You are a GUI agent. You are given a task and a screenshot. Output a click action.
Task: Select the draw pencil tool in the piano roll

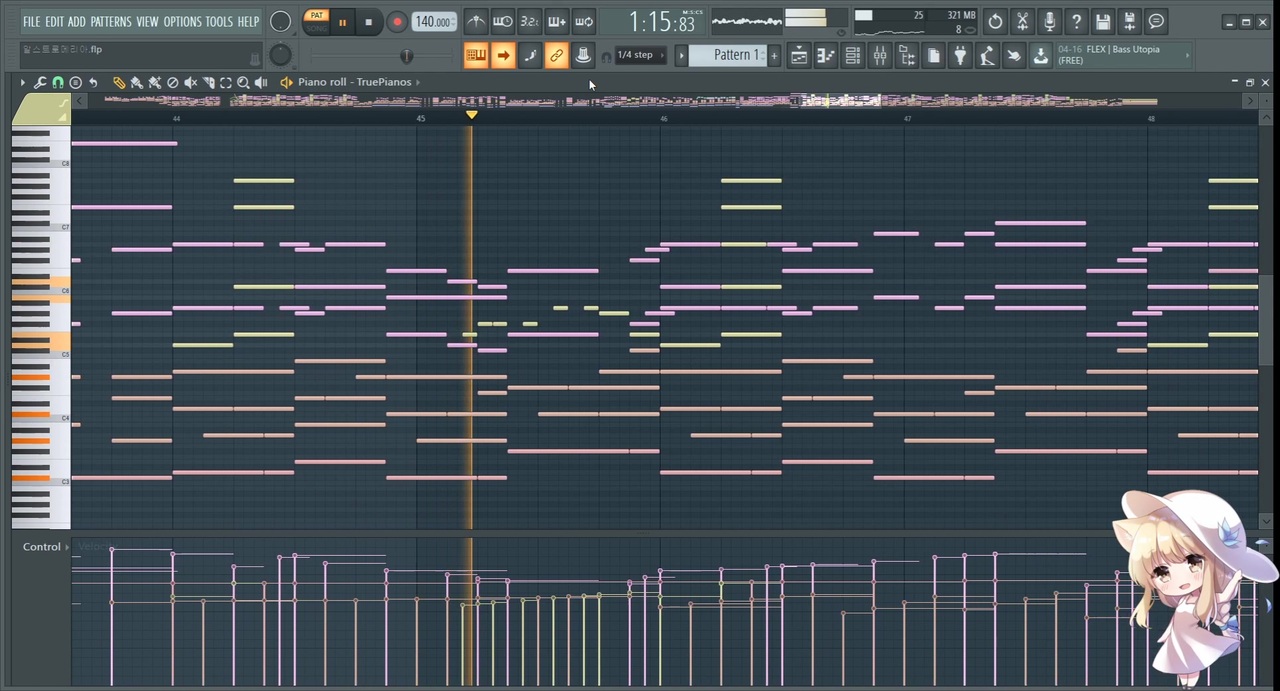click(119, 83)
